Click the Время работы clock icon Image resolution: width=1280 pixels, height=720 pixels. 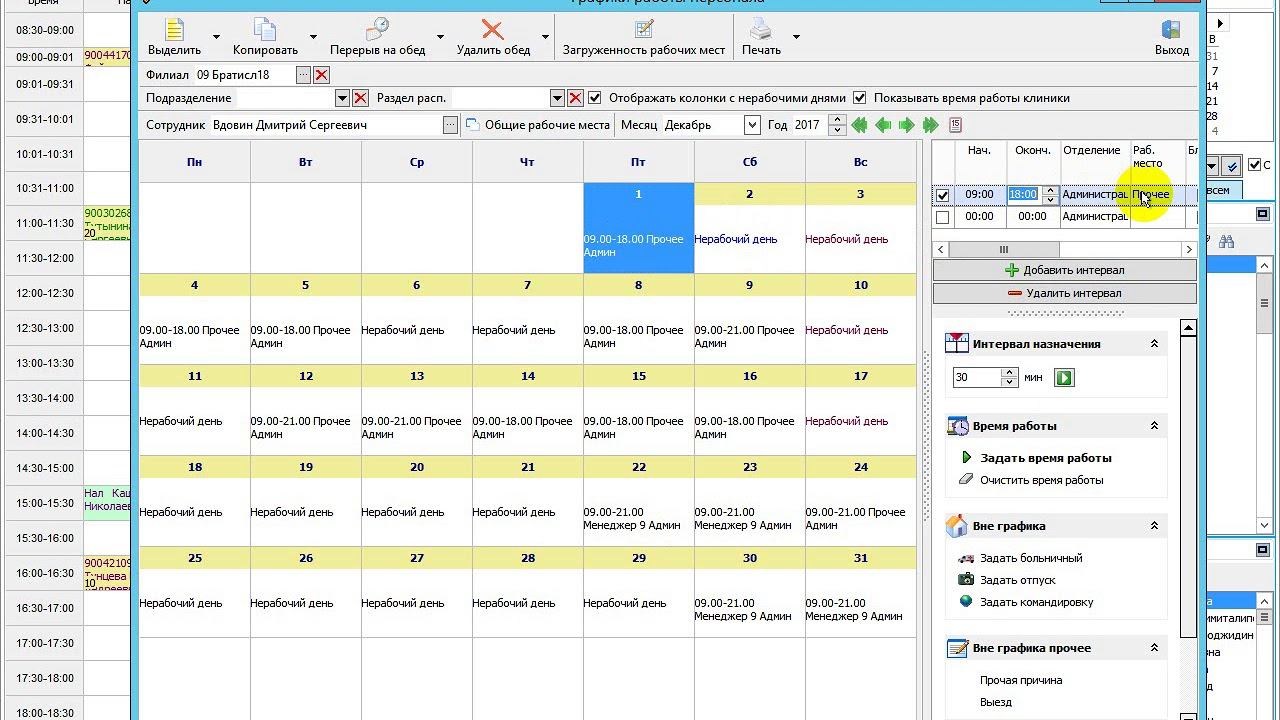click(x=957, y=426)
